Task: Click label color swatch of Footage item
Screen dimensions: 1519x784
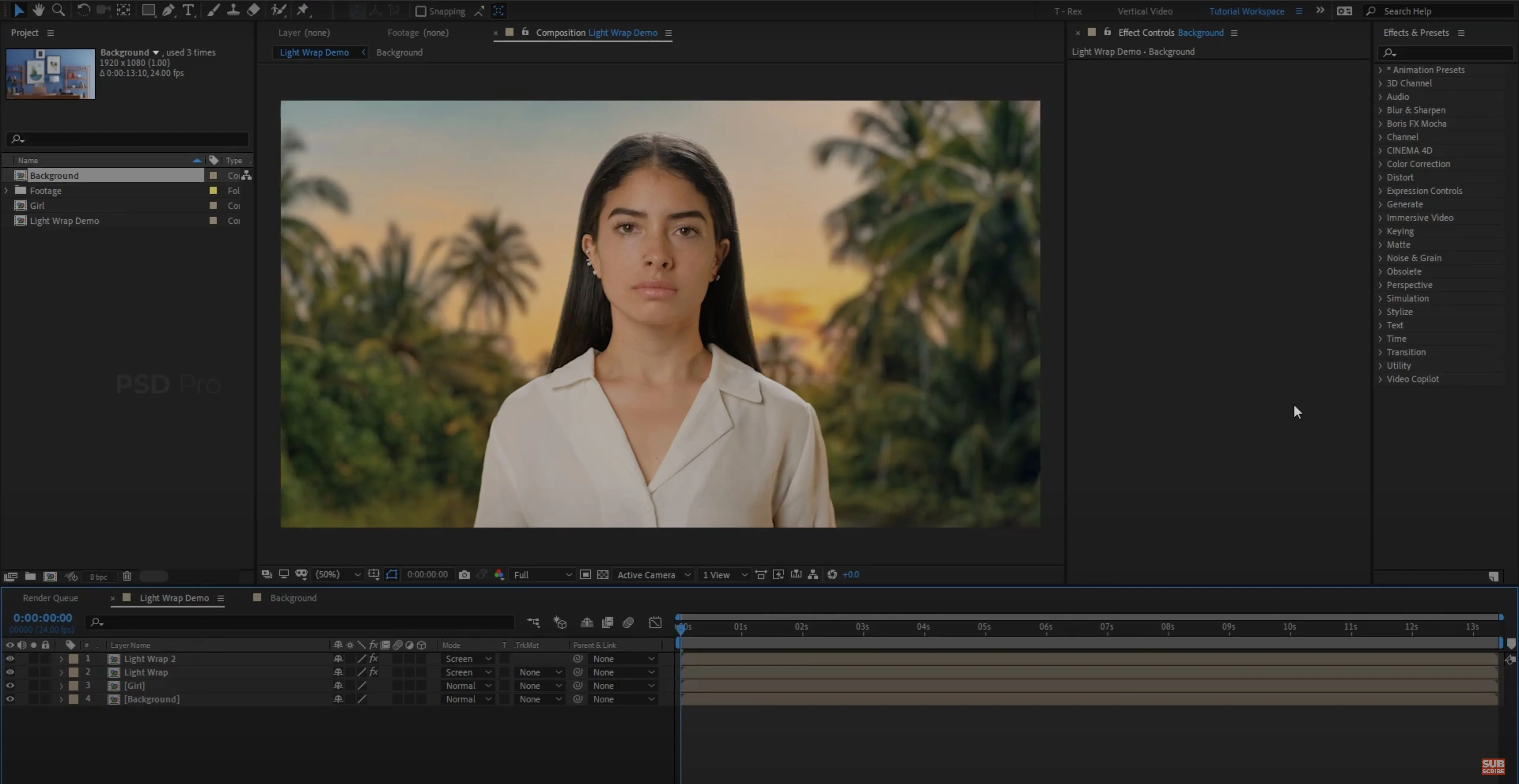Action: 214,190
